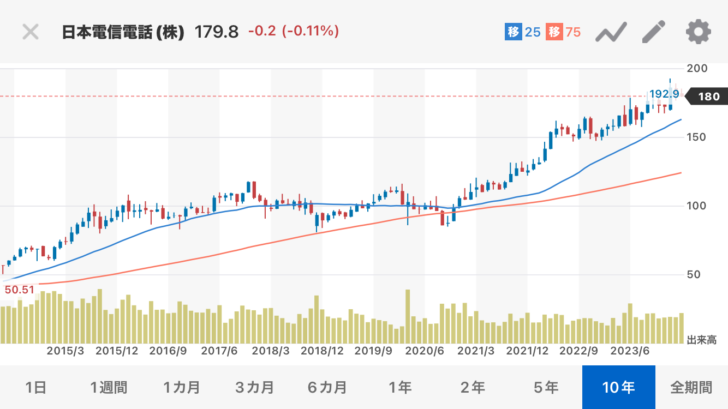The image size is (728, 409).
Task: Select the 1週間 time range tab
Action: (x=108, y=387)
